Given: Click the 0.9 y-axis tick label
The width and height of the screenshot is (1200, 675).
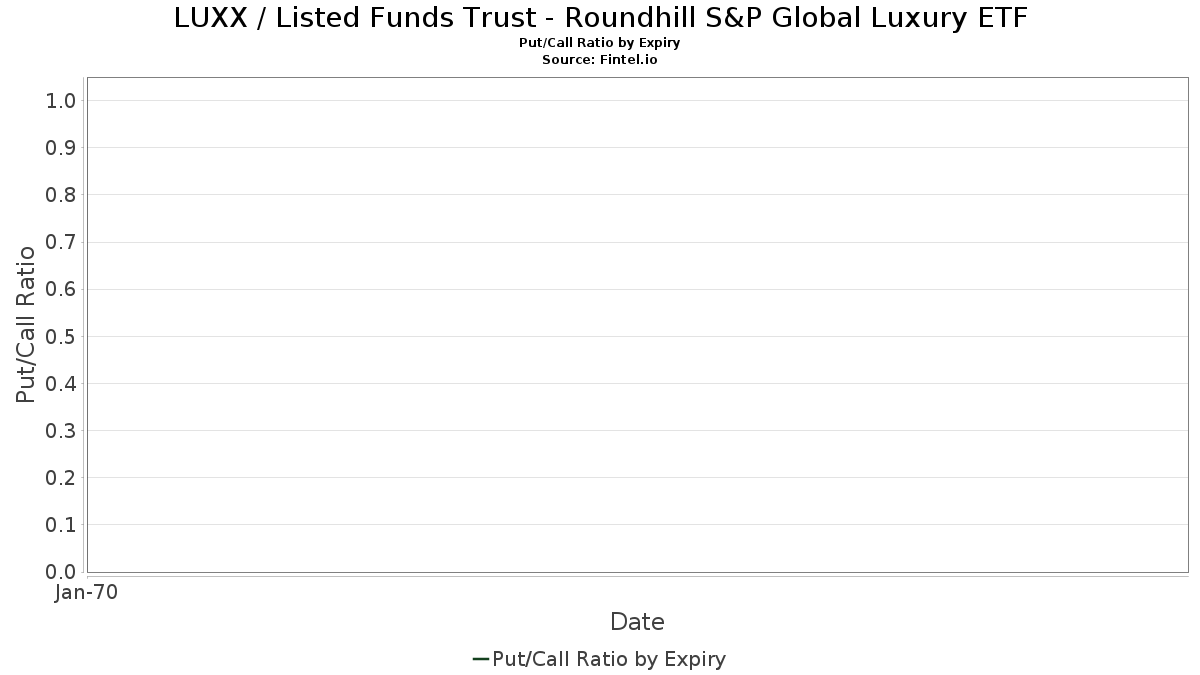Looking at the screenshot, I should pyautogui.click(x=61, y=147).
